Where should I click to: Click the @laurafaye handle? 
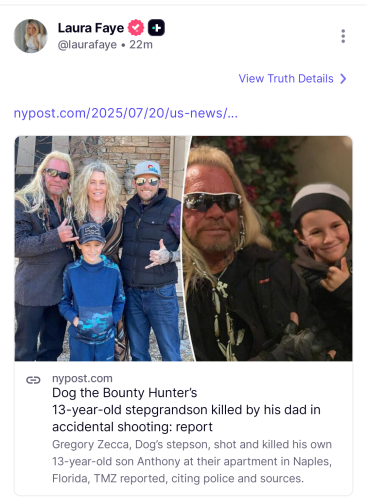pos(87,45)
